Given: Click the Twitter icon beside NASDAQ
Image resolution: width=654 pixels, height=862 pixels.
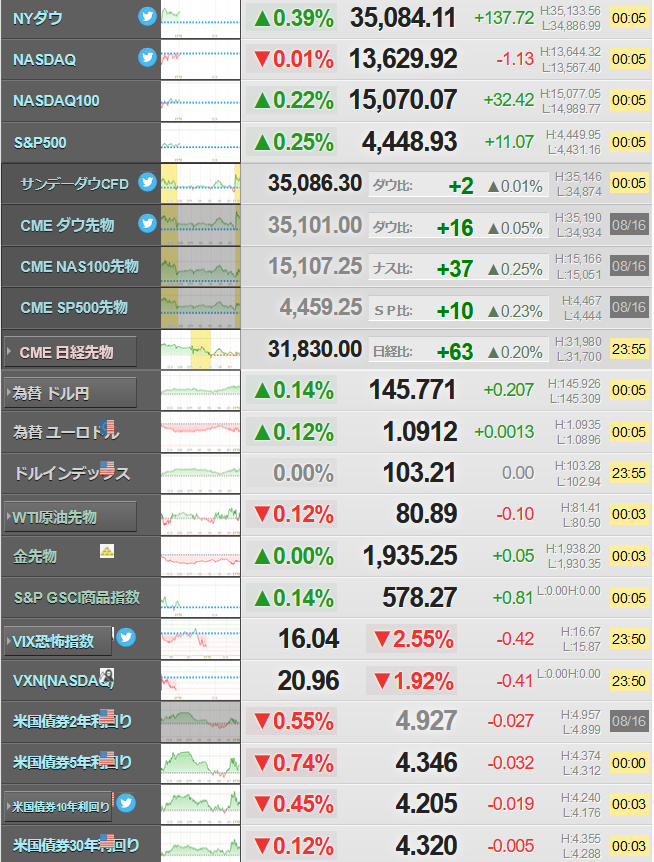Looking at the screenshot, I should (147, 57).
